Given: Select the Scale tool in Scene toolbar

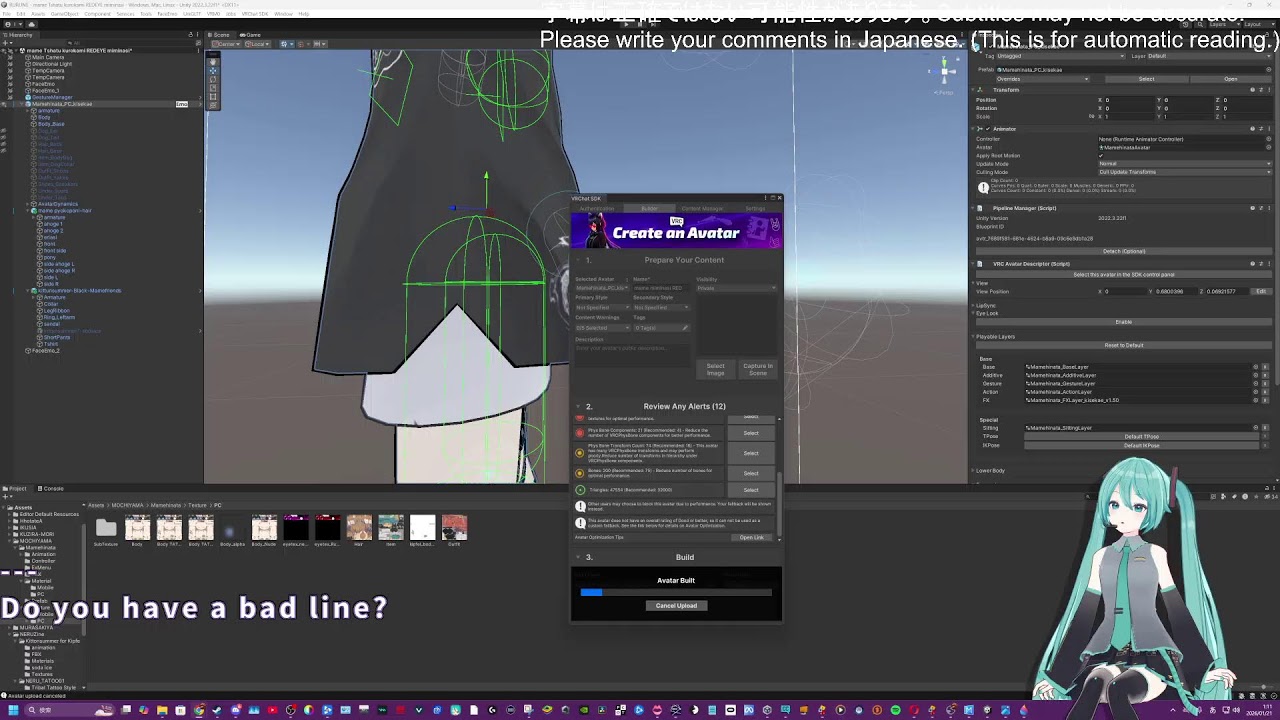Looking at the screenshot, I should click(x=212, y=87).
